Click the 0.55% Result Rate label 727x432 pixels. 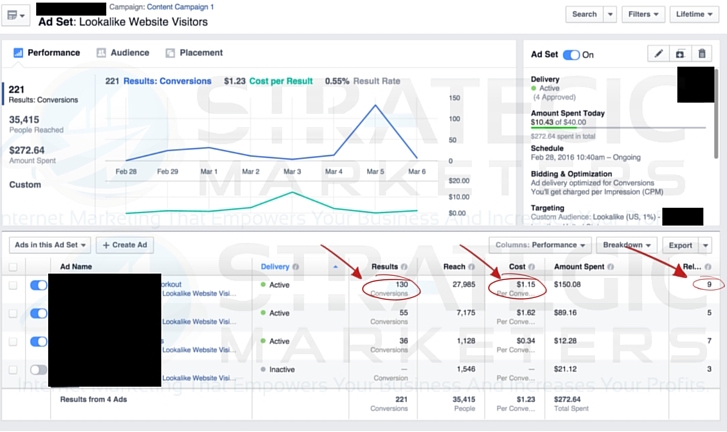(363, 81)
